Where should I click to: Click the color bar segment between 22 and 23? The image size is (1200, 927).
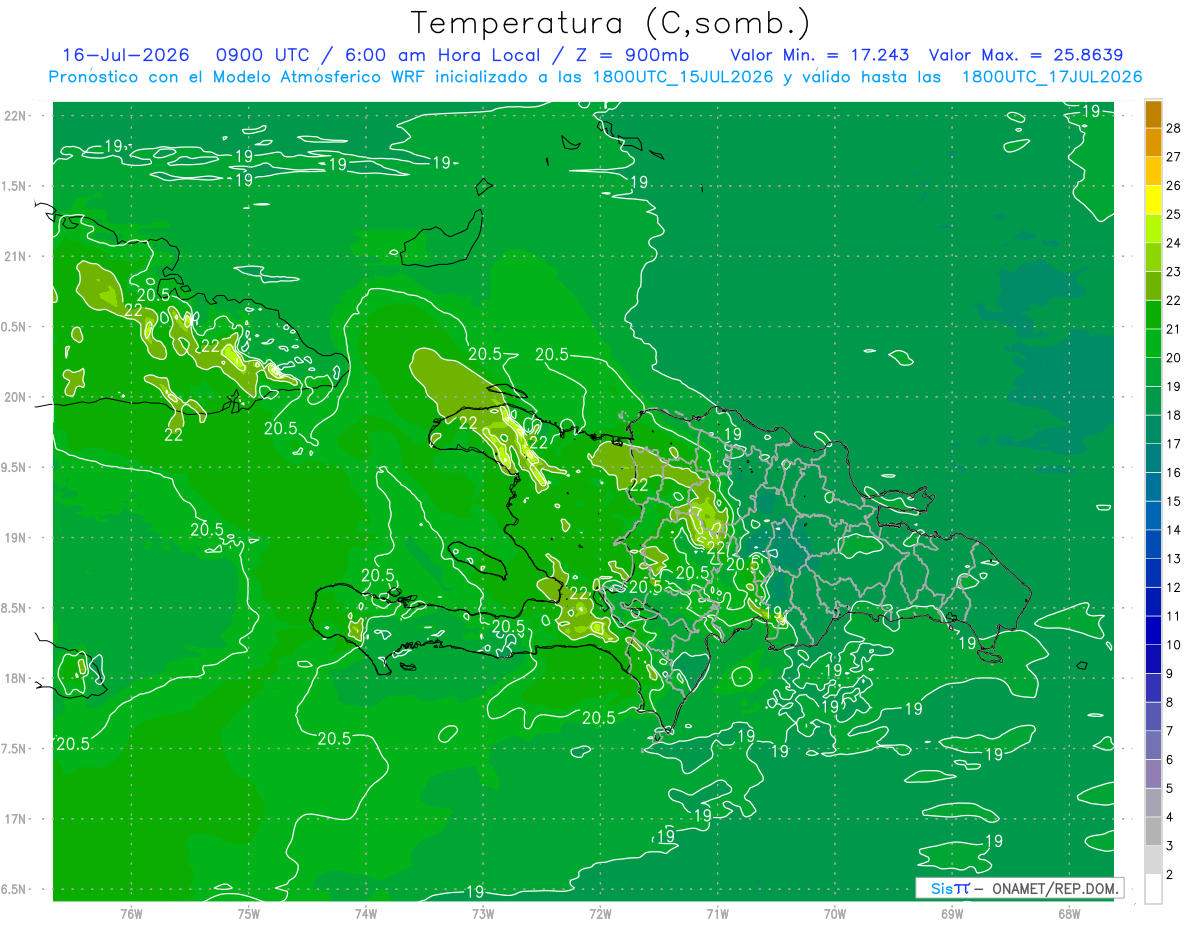[1153, 286]
